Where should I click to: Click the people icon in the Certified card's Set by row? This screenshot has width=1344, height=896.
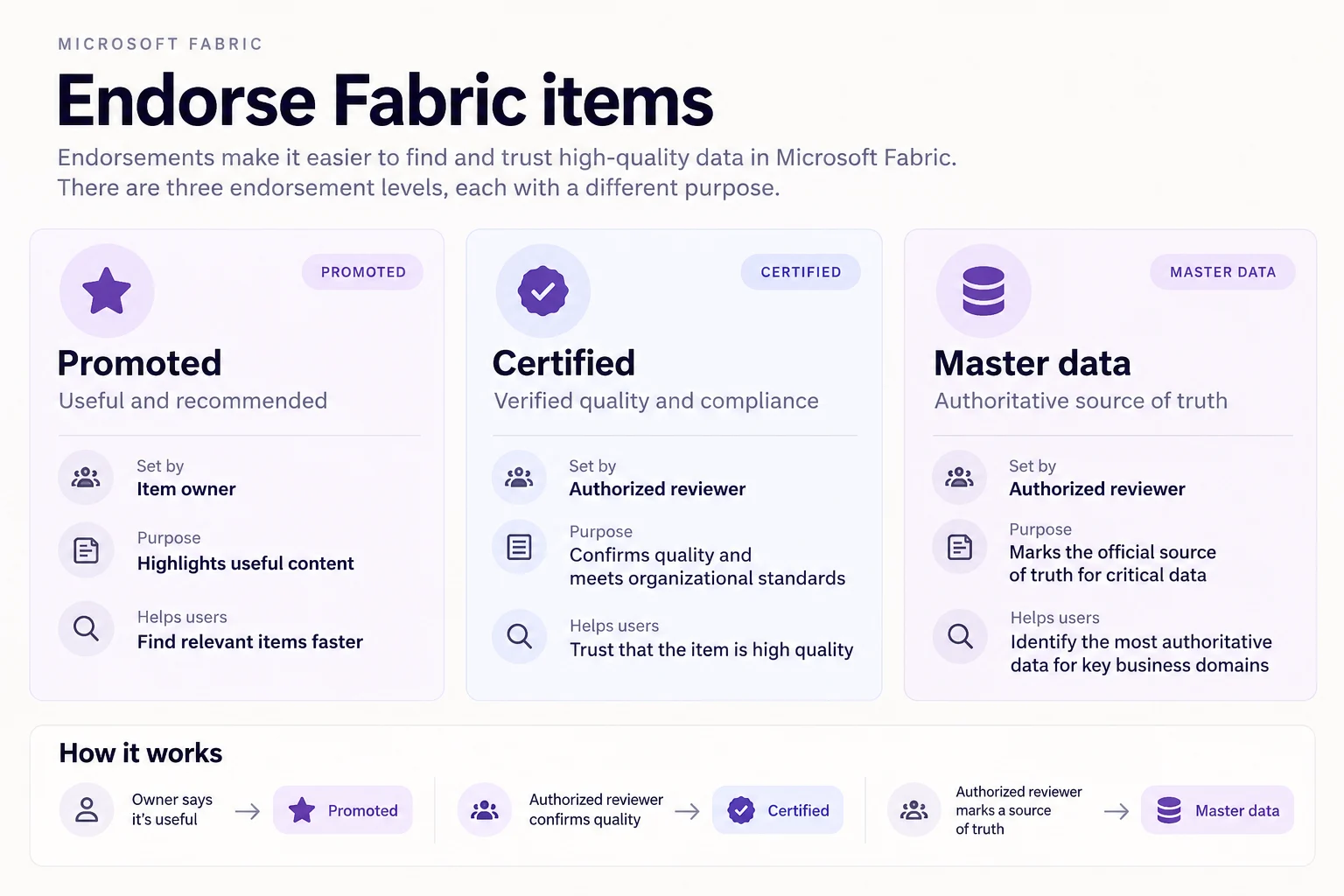519,478
